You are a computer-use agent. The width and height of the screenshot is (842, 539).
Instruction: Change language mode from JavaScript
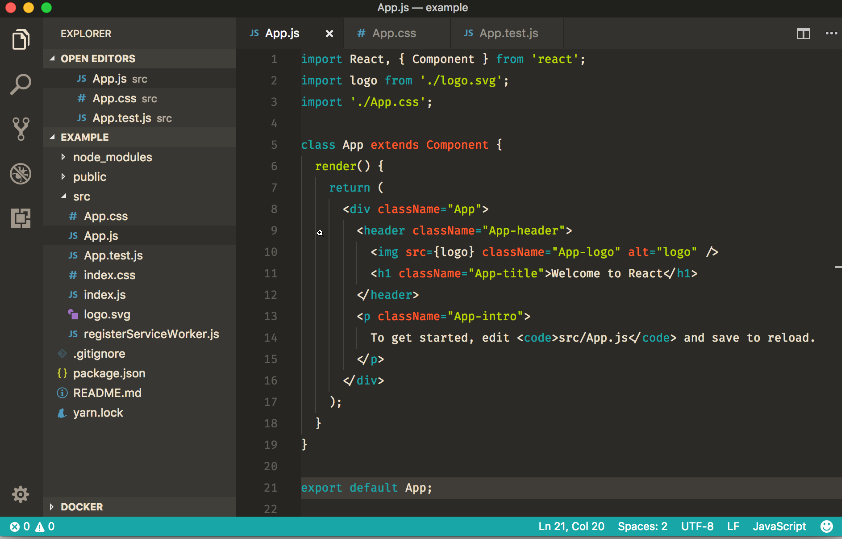coord(778,526)
